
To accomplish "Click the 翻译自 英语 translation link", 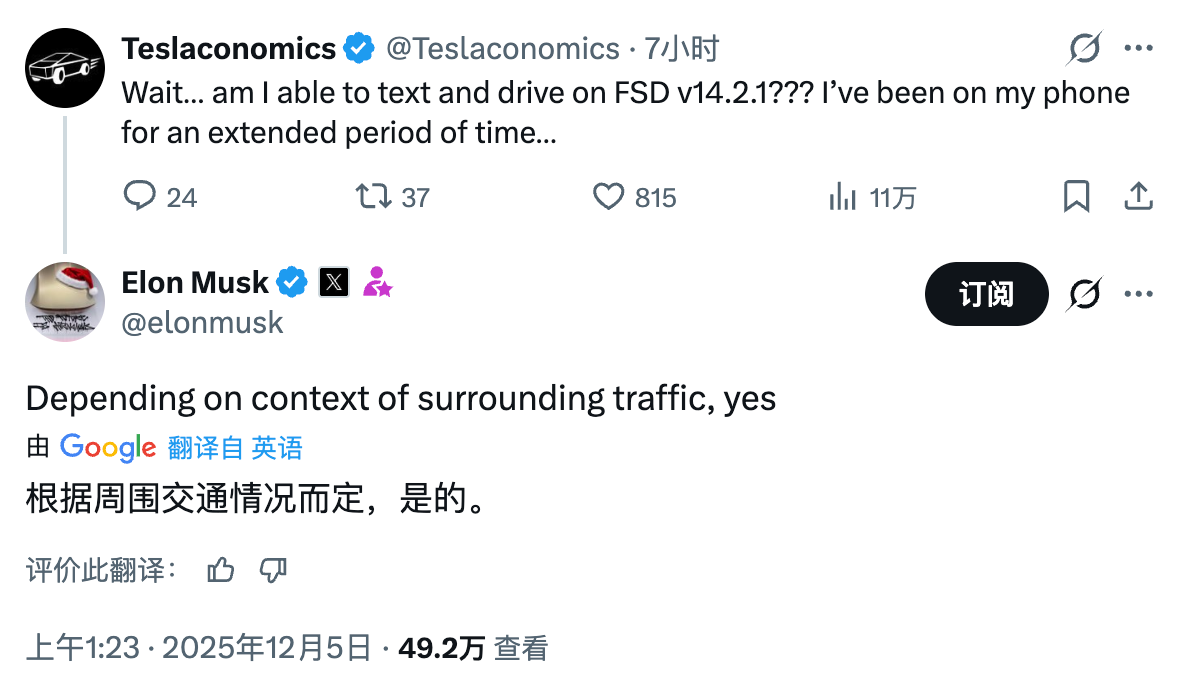I will [235, 447].
